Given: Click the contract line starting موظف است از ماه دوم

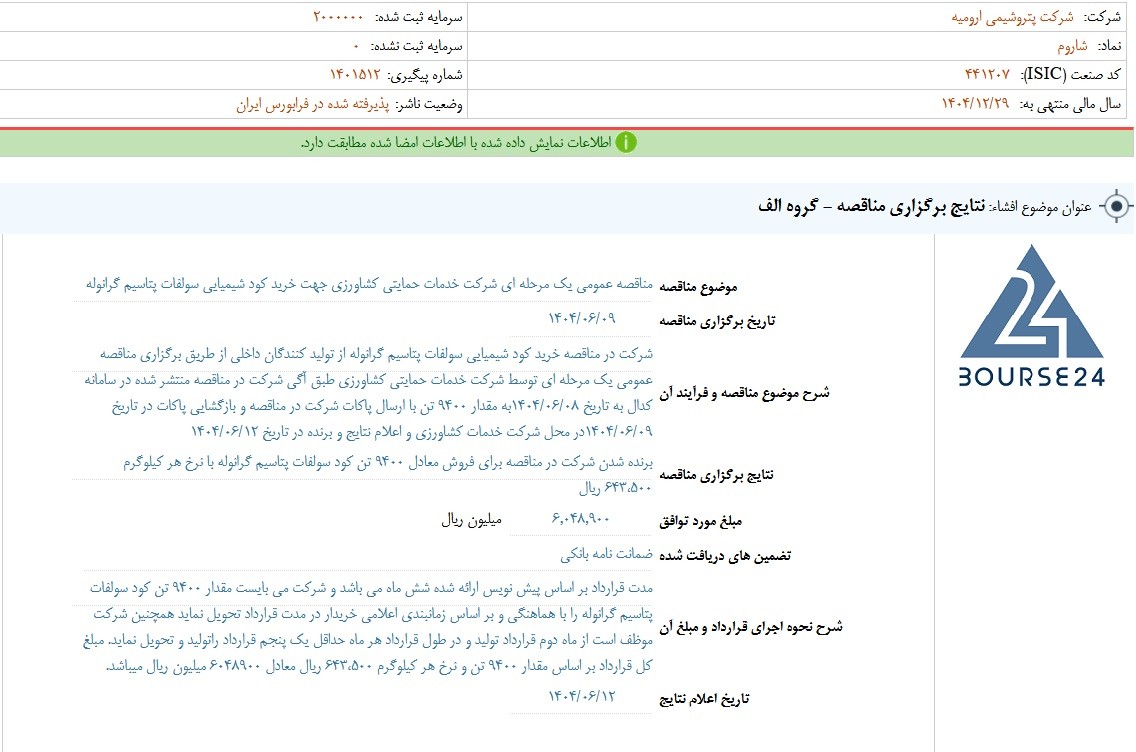Looking at the screenshot, I should tap(368, 640).
